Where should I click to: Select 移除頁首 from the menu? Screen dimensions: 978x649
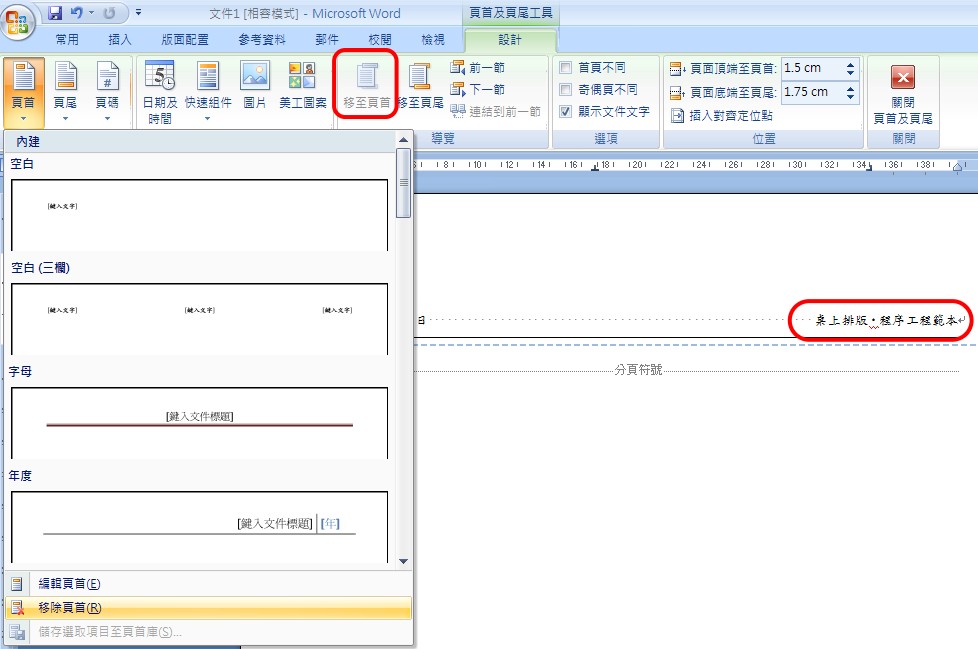coord(70,608)
